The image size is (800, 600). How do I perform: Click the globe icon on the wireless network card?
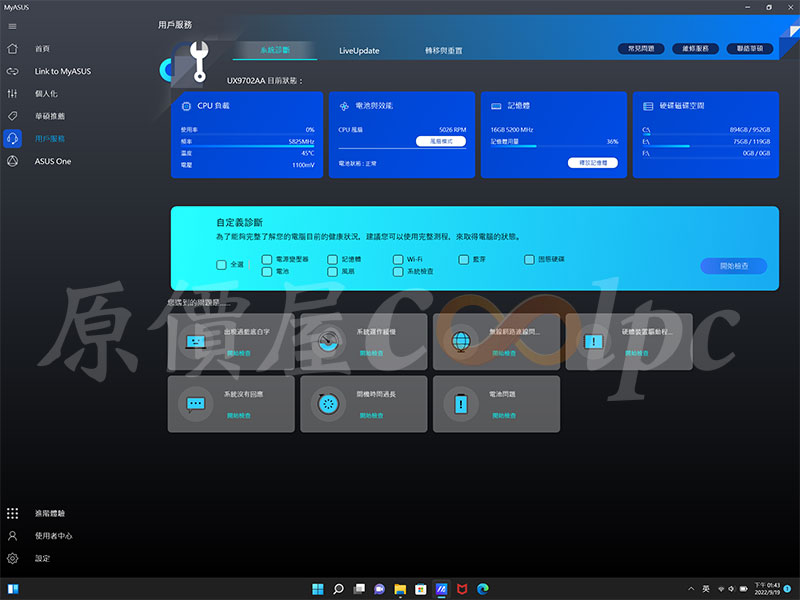point(461,341)
